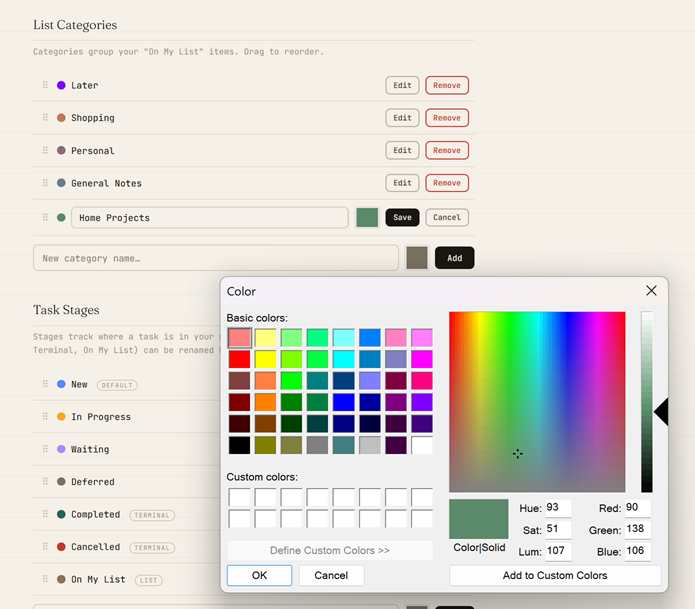
Task: Select the white basic color swatch
Action: tap(422, 445)
